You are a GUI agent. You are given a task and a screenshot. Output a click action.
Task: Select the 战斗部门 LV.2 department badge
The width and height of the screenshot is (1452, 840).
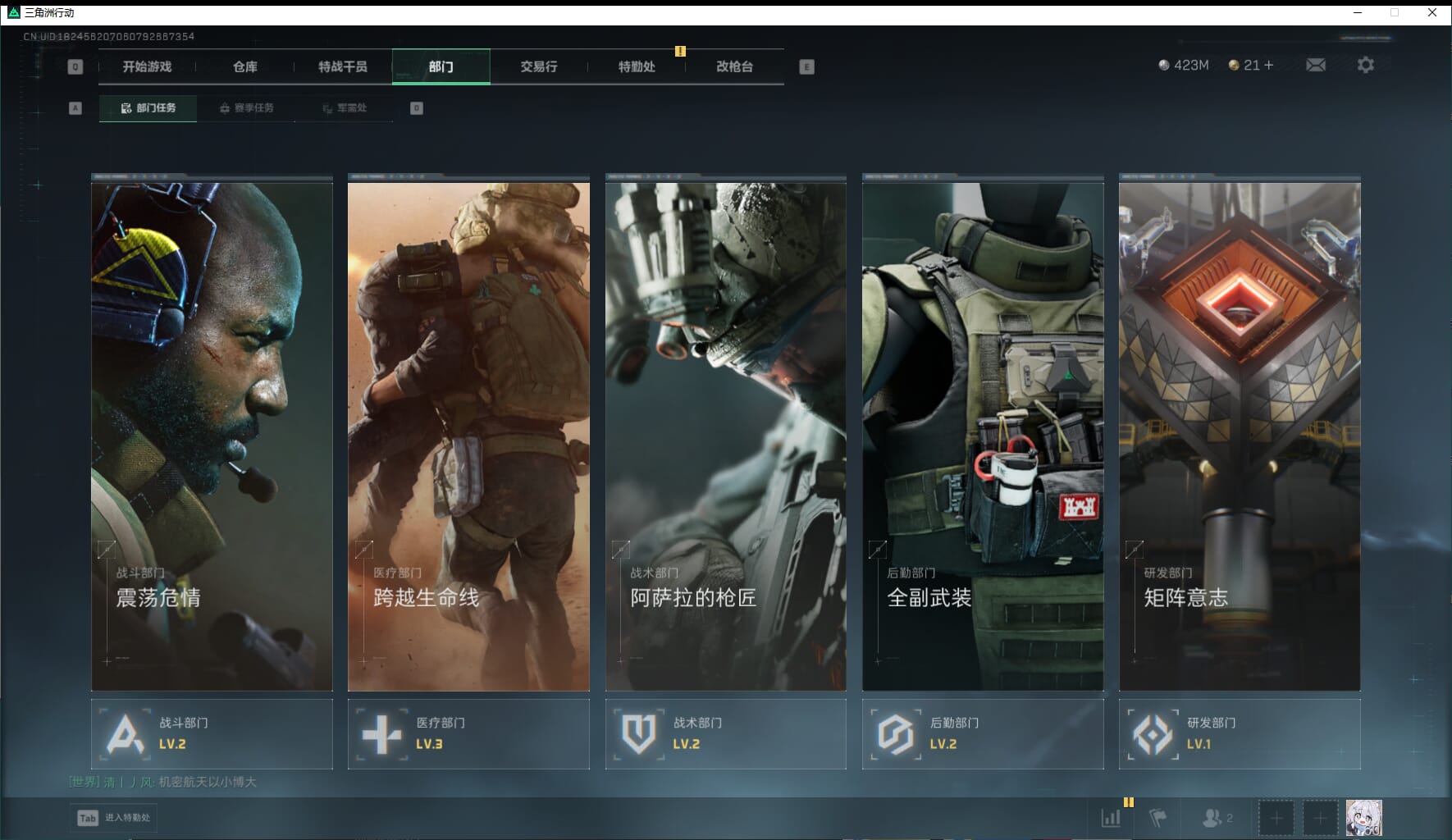[212, 733]
